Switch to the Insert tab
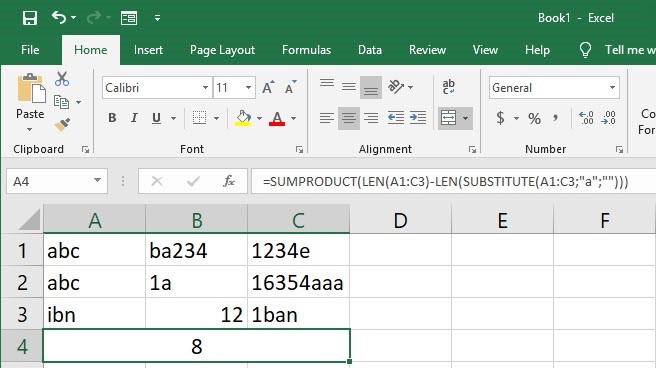 tap(148, 50)
